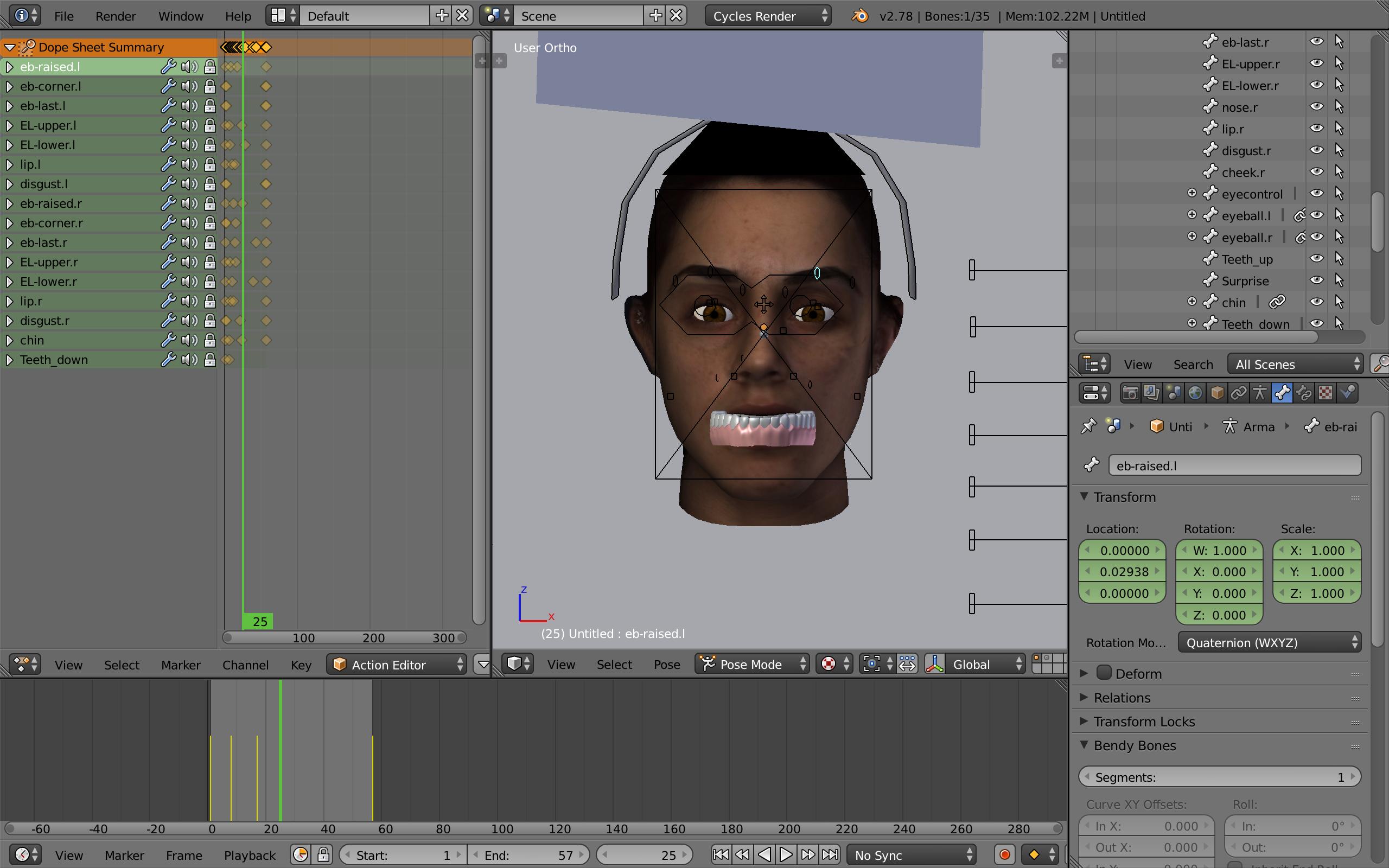Image resolution: width=1389 pixels, height=868 pixels.
Task: Enable automatic keyframe recording in the timeline
Action: coord(1005,855)
